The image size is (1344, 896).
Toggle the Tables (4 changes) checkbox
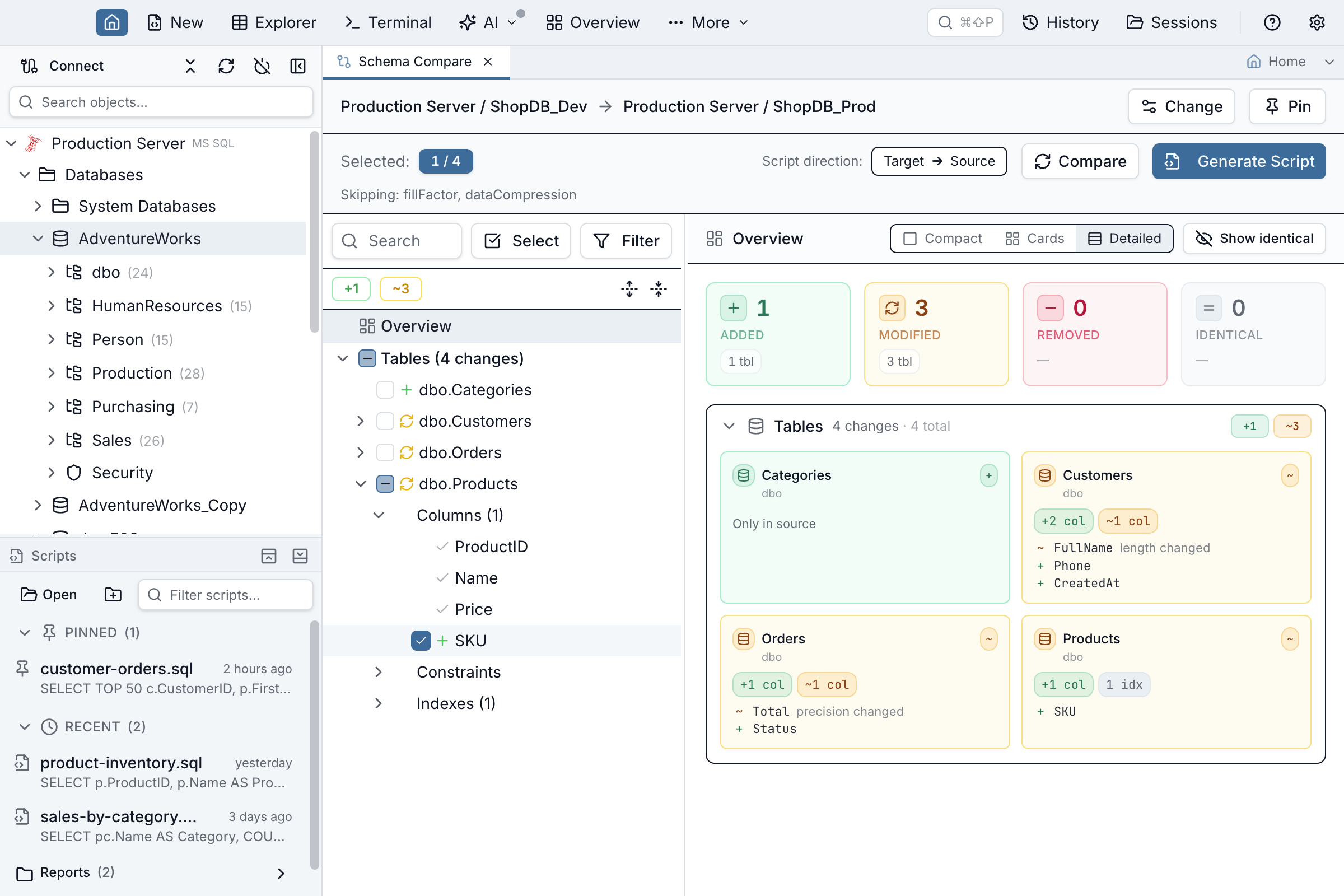coord(367,358)
